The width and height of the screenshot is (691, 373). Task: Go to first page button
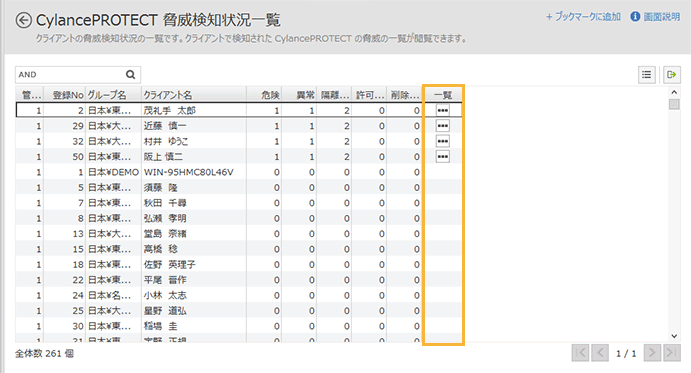click(x=580, y=353)
